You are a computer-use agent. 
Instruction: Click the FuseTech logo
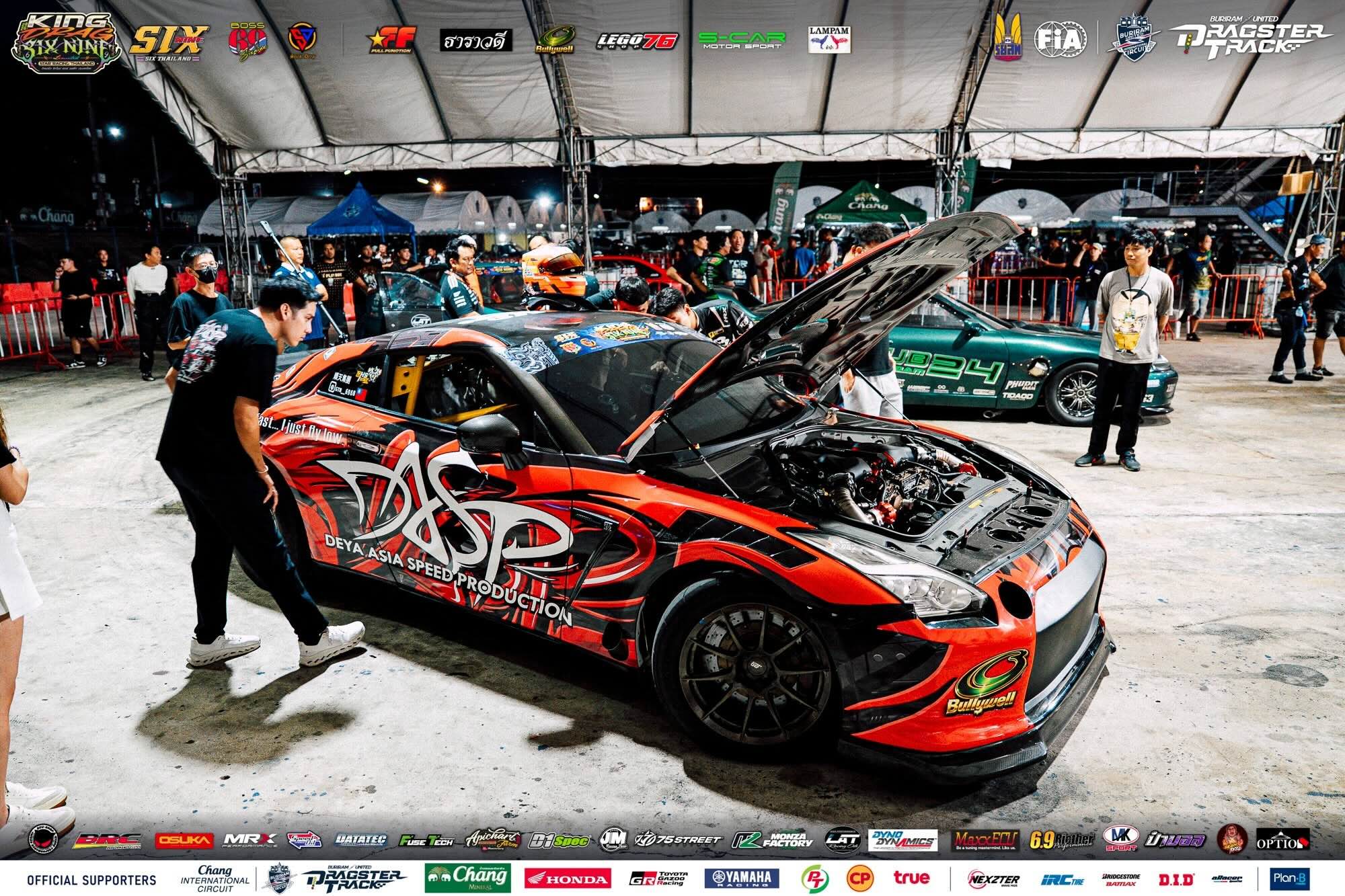point(426,840)
